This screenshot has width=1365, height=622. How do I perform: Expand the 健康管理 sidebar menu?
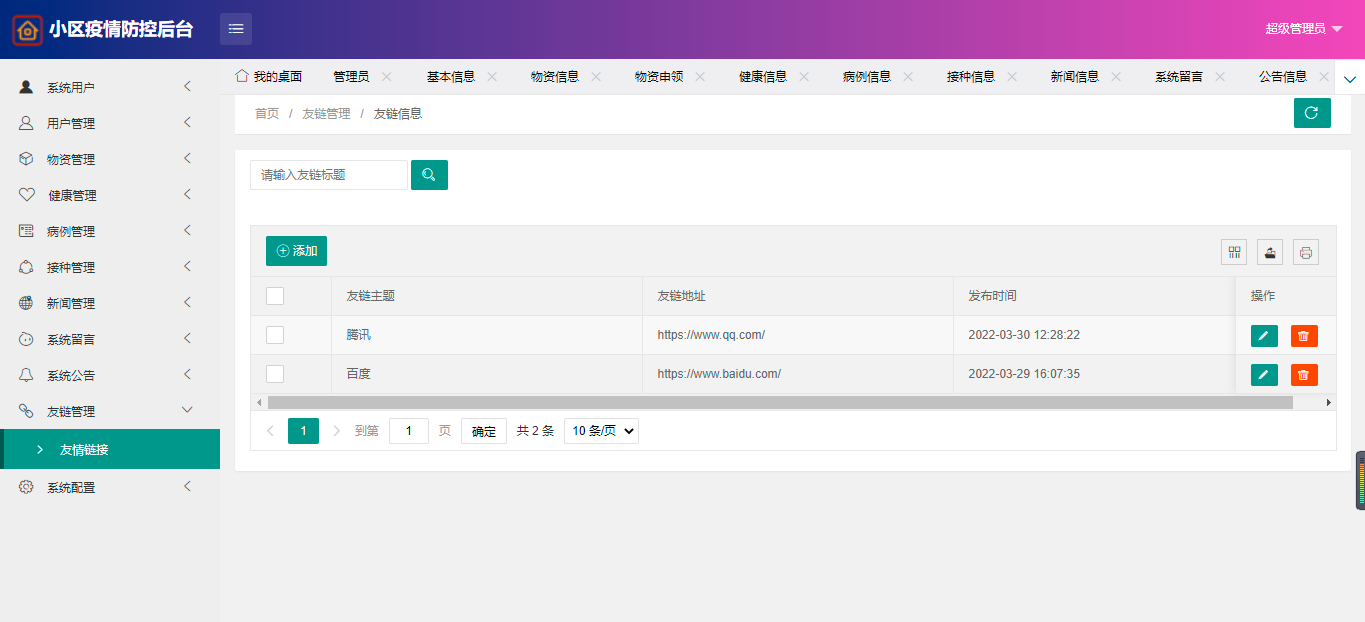(x=110, y=195)
